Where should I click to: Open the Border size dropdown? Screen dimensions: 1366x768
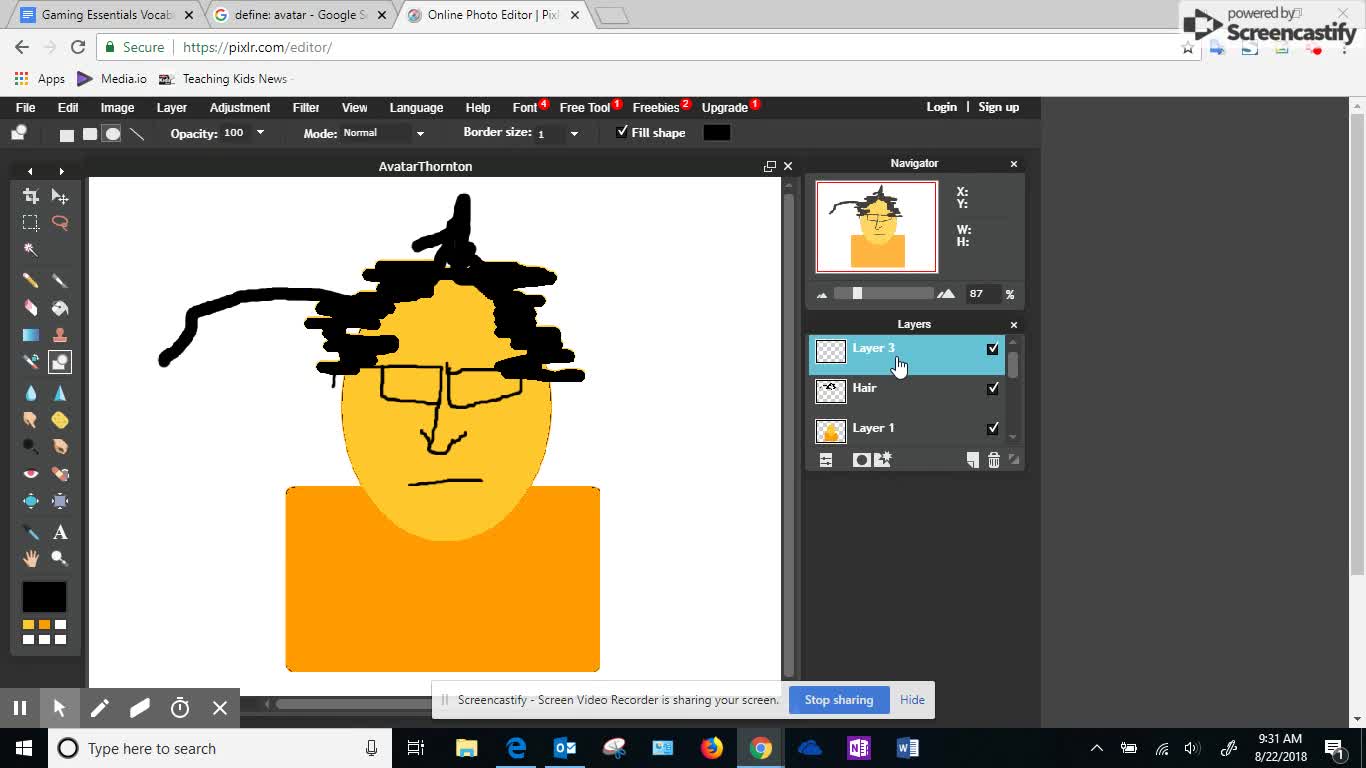point(574,133)
